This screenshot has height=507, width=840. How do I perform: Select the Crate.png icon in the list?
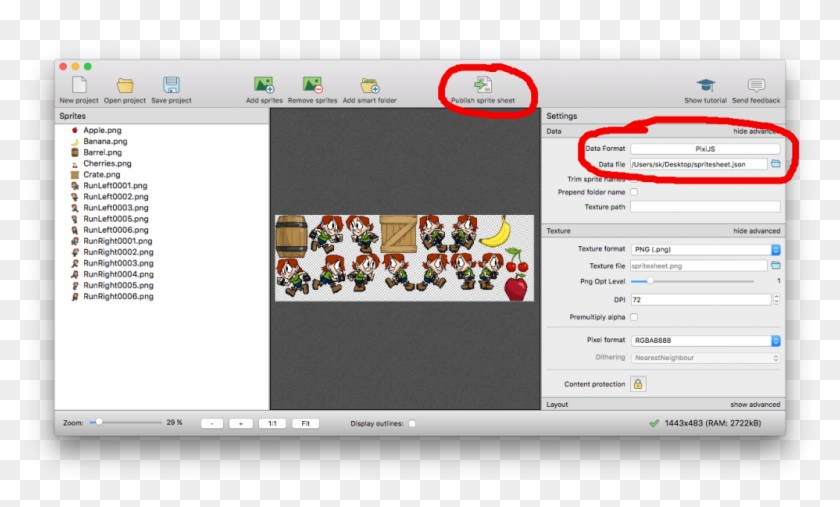pos(75,175)
